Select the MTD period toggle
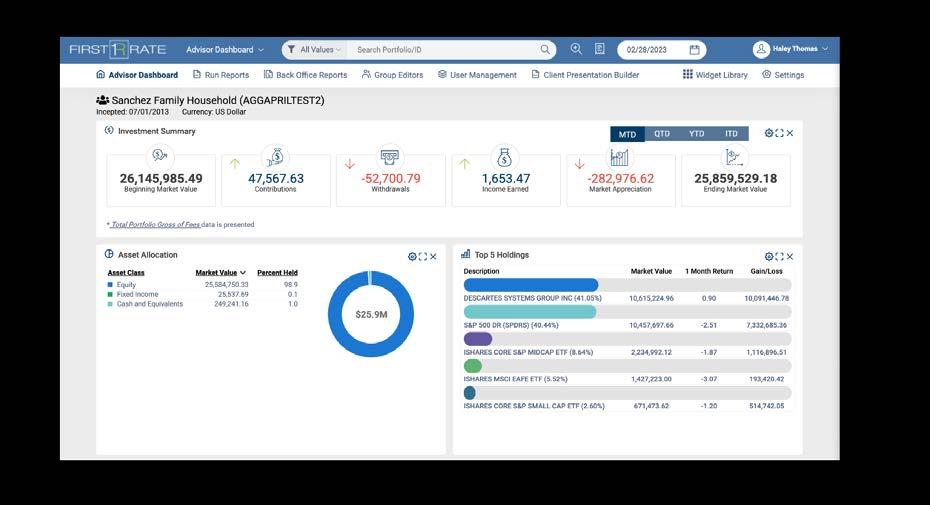Viewport: 930px width, 505px height. coord(627,134)
